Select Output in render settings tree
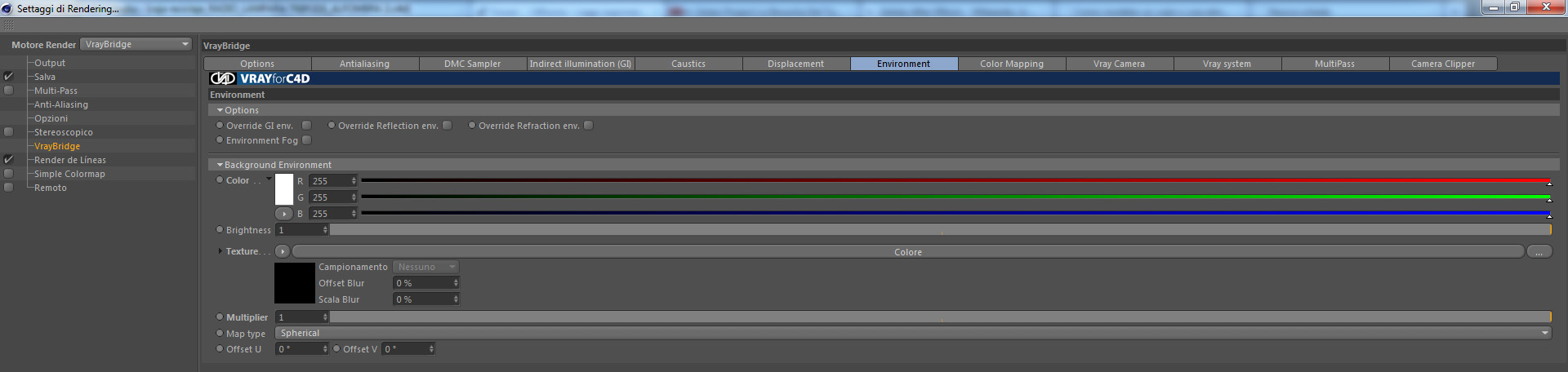Viewport: 1568px width, 372px height. pos(50,63)
